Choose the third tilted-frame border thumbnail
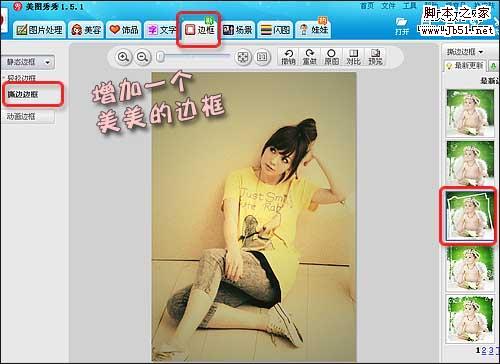The image size is (500, 364). coord(470,215)
